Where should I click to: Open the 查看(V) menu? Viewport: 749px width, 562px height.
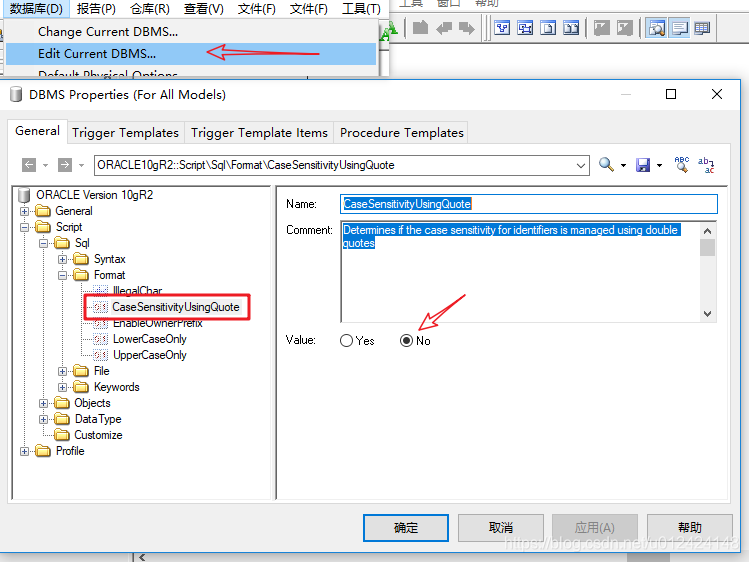(203, 9)
